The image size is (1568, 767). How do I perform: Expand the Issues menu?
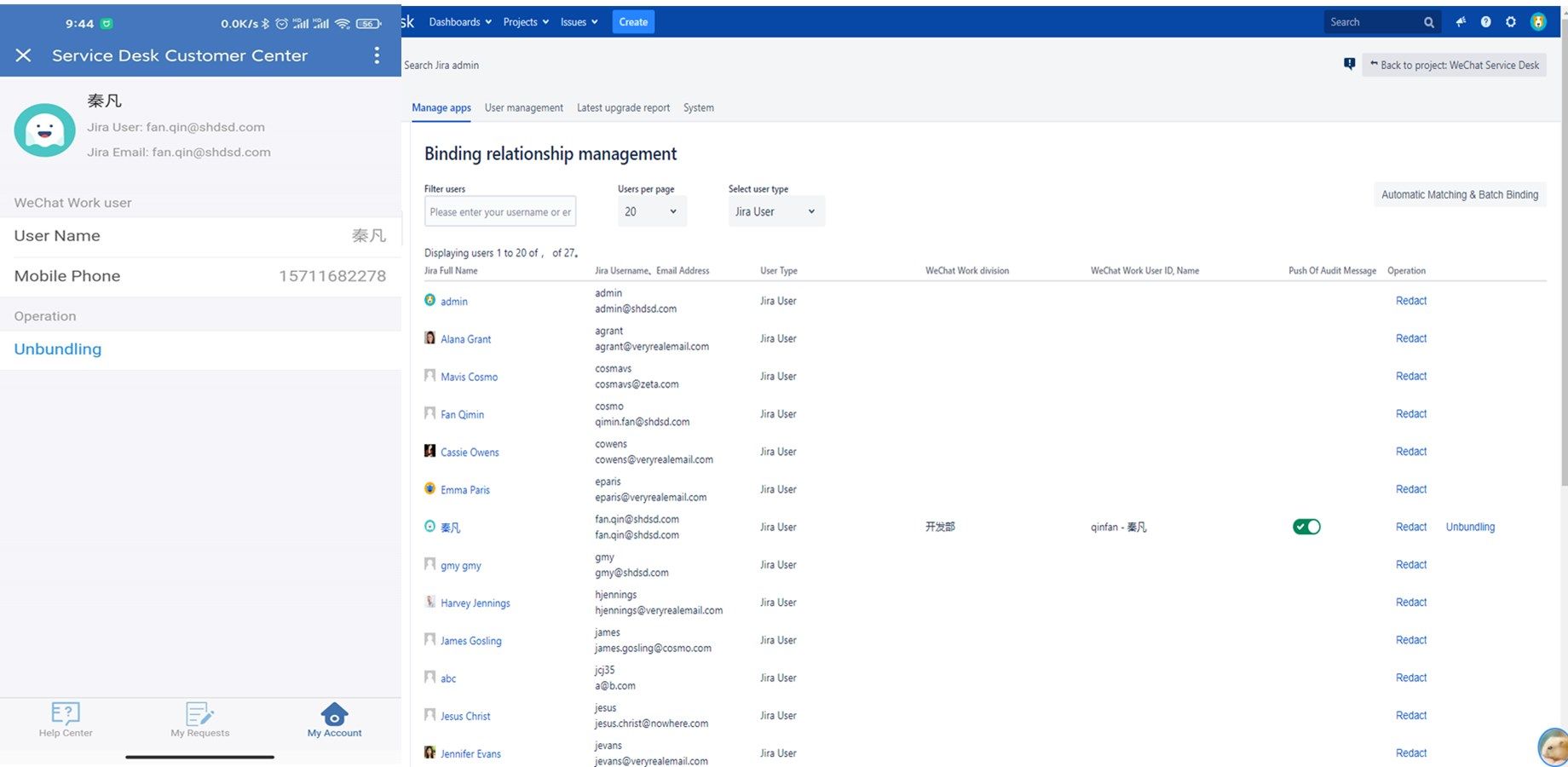pyautogui.click(x=579, y=22)
